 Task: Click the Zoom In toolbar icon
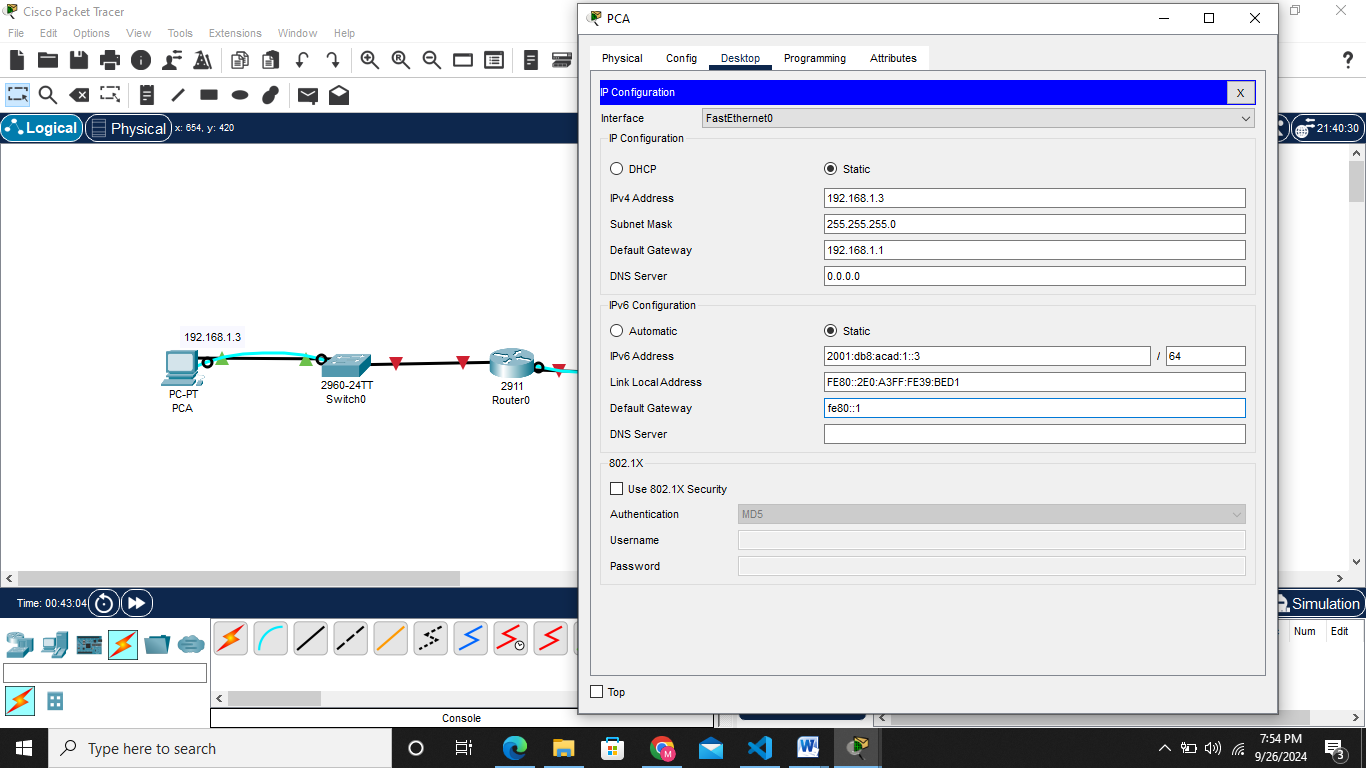[x=369, y=60]
